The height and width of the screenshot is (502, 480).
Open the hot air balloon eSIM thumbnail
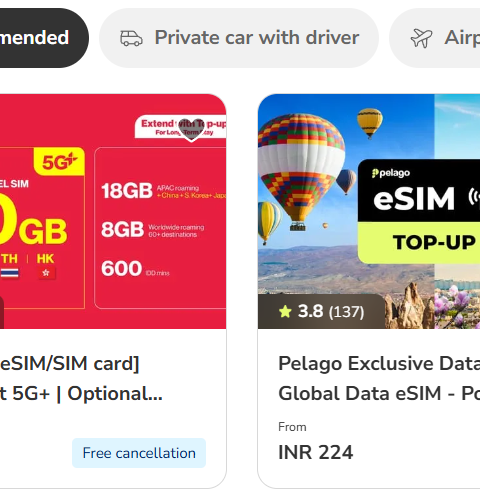(x=369, y=211)
